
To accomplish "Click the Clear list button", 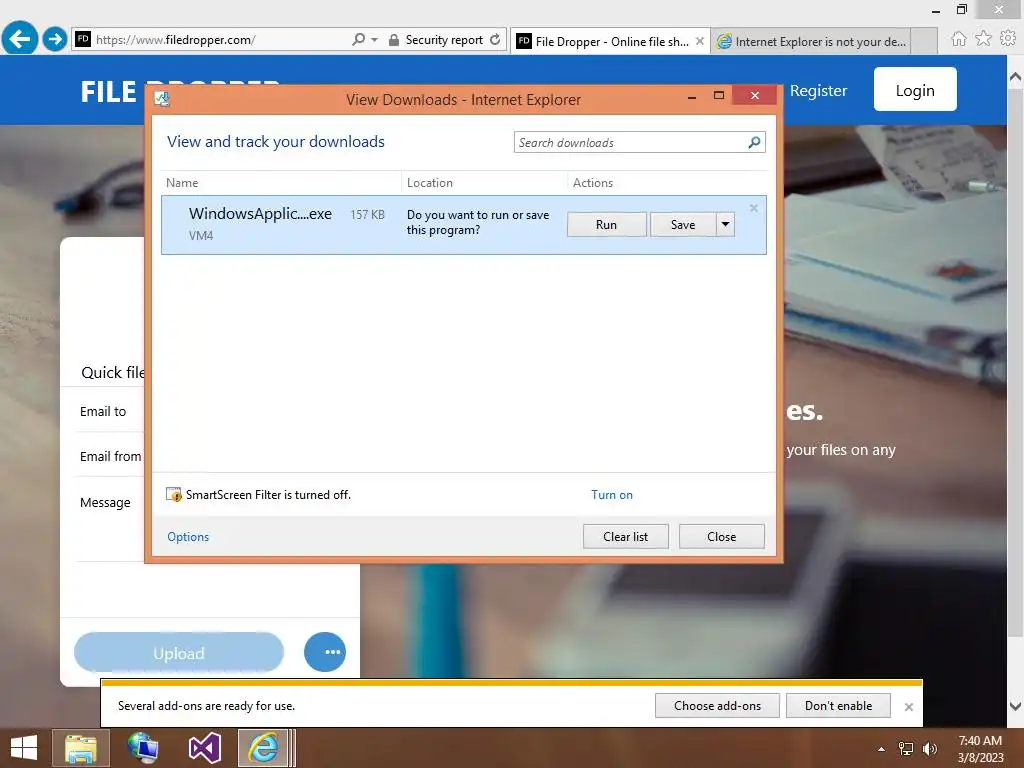I will pos(626,537).
